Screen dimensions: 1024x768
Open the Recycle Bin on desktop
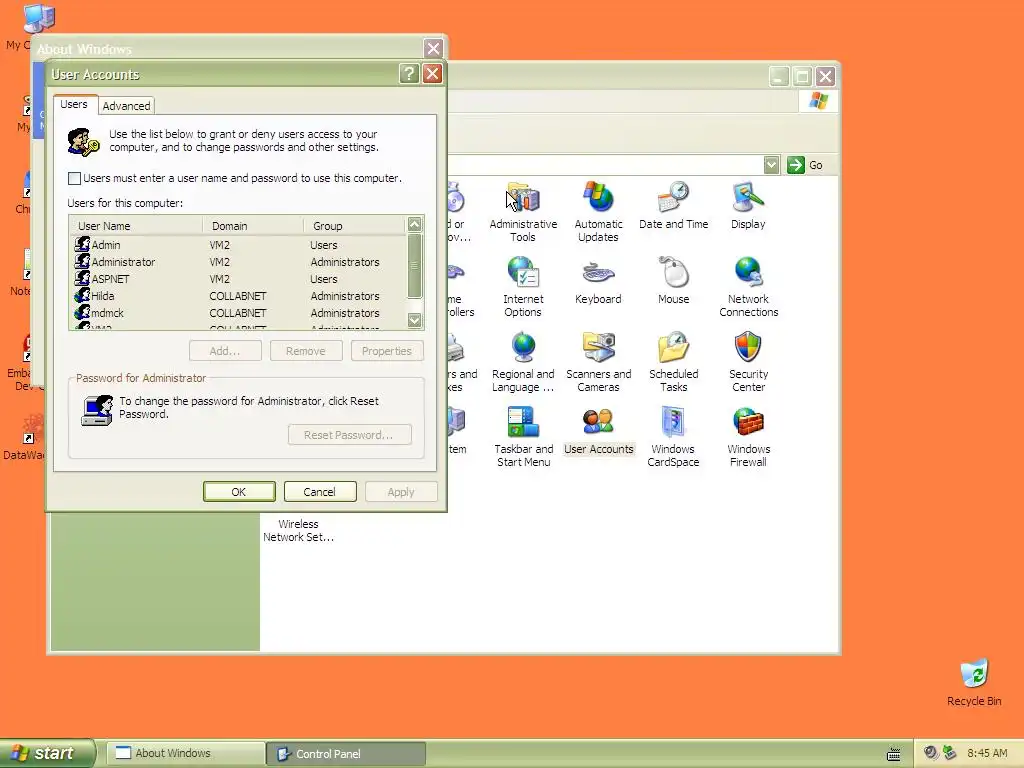coord(974,682)
